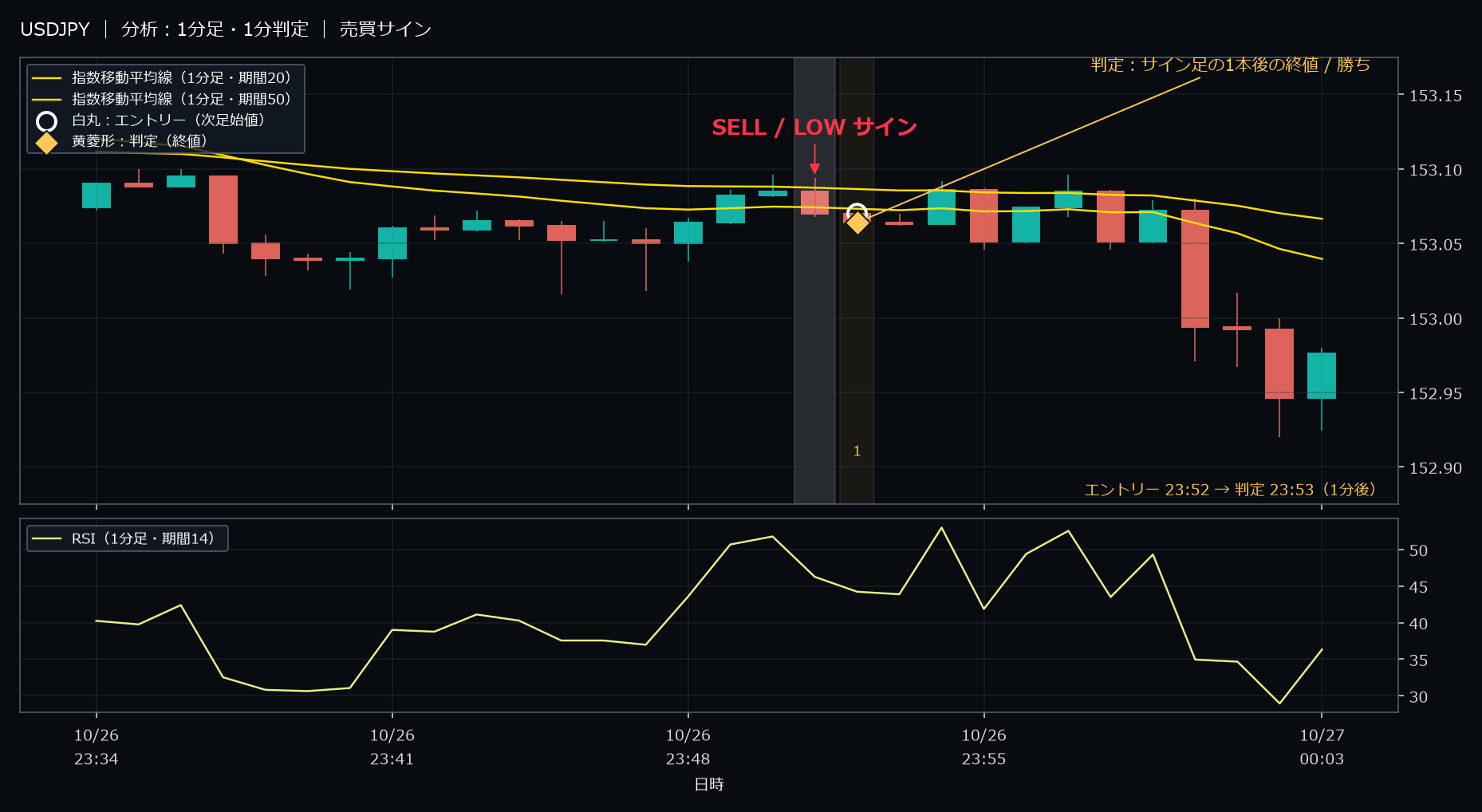Click the エントリー 23:52 → 判定 23:53 note
Screen dimensions: 1482x812
click(1230, 489)
